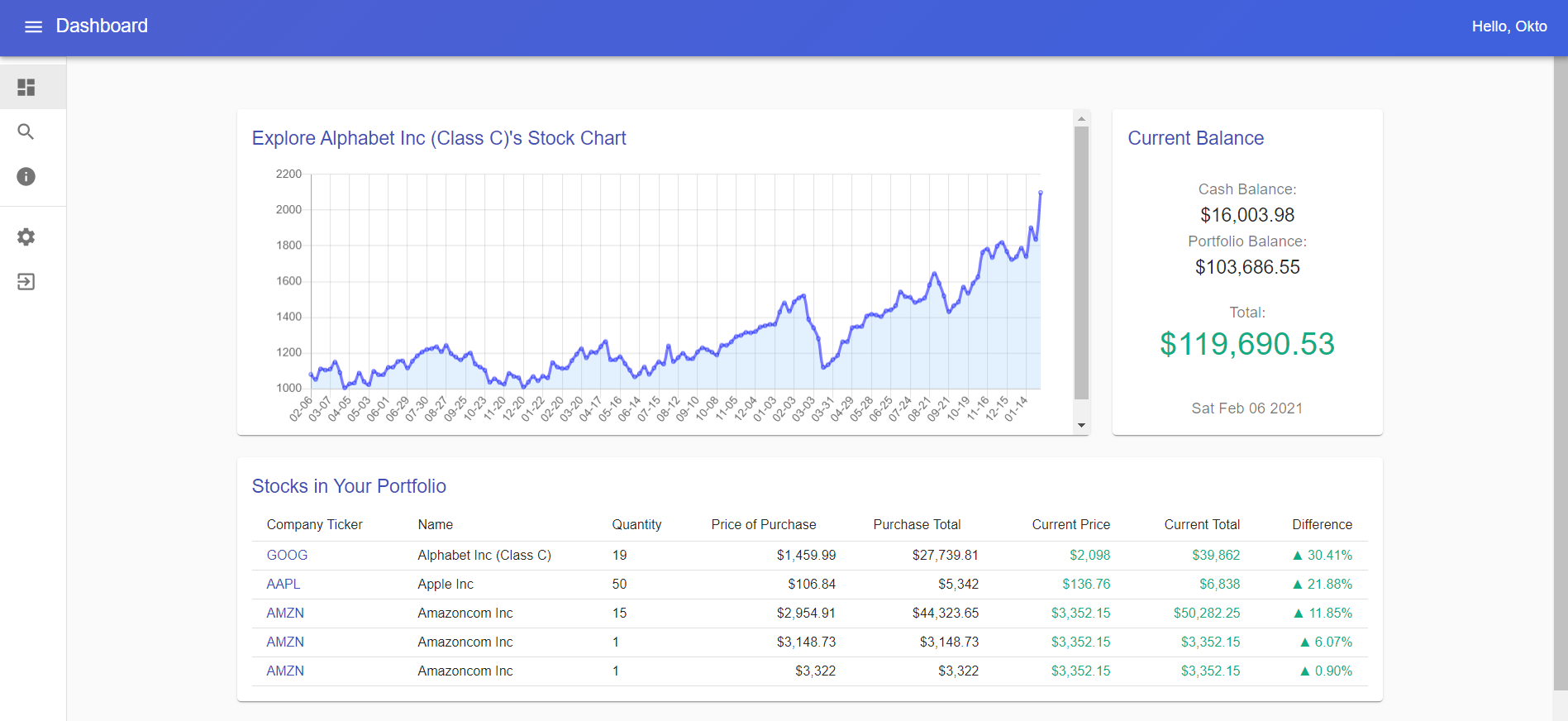Image resolution: width=1568 pixels, height=721 pixels.
Task: Open the AMZN link with quantity 15
Action: (x=285, y=614)
